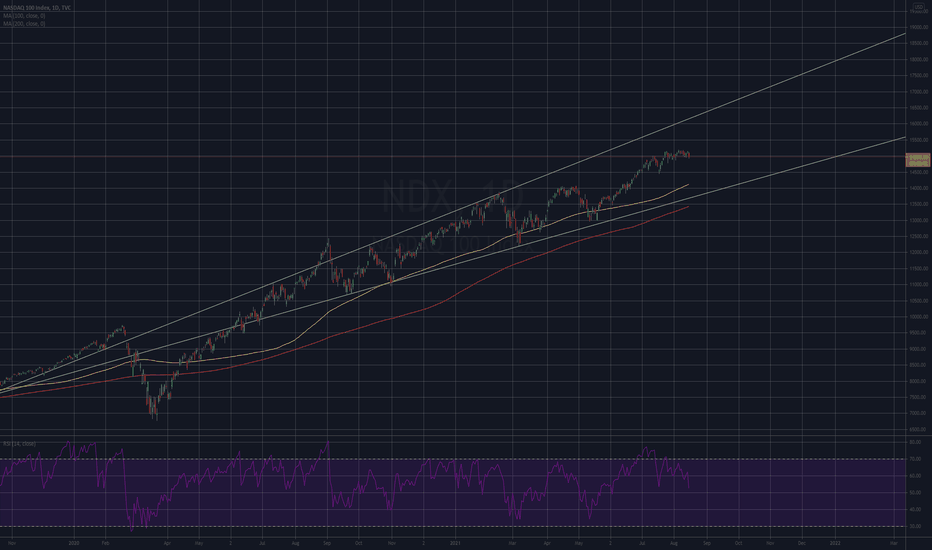Select the RSI (14, close) indicator legend
Screen dimensions: 932x550
tap(19, 444)
